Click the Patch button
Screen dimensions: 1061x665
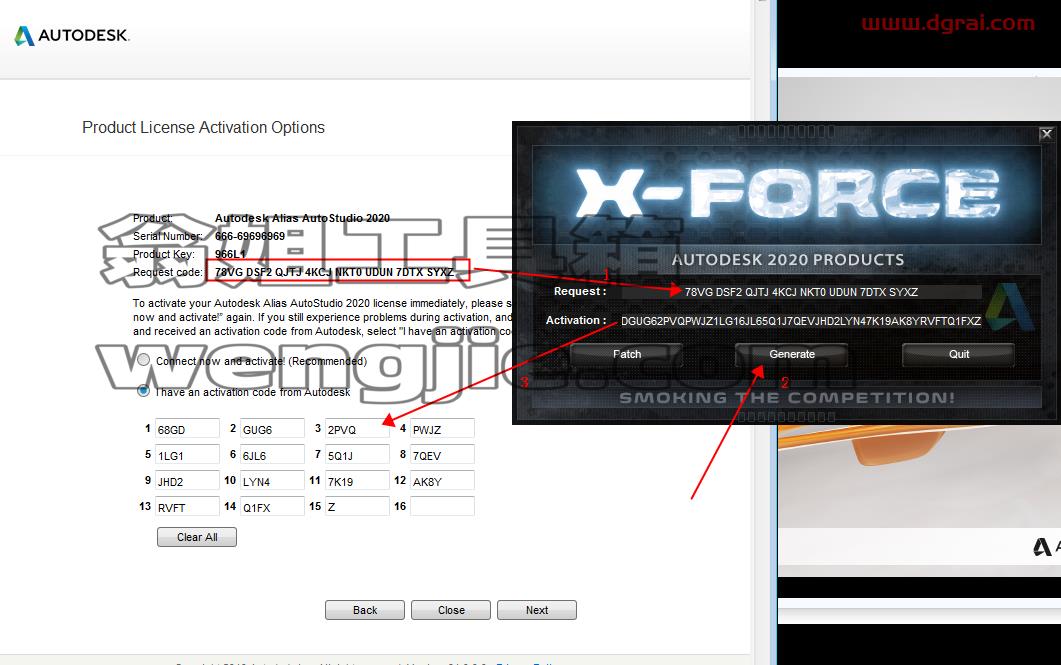627,354
